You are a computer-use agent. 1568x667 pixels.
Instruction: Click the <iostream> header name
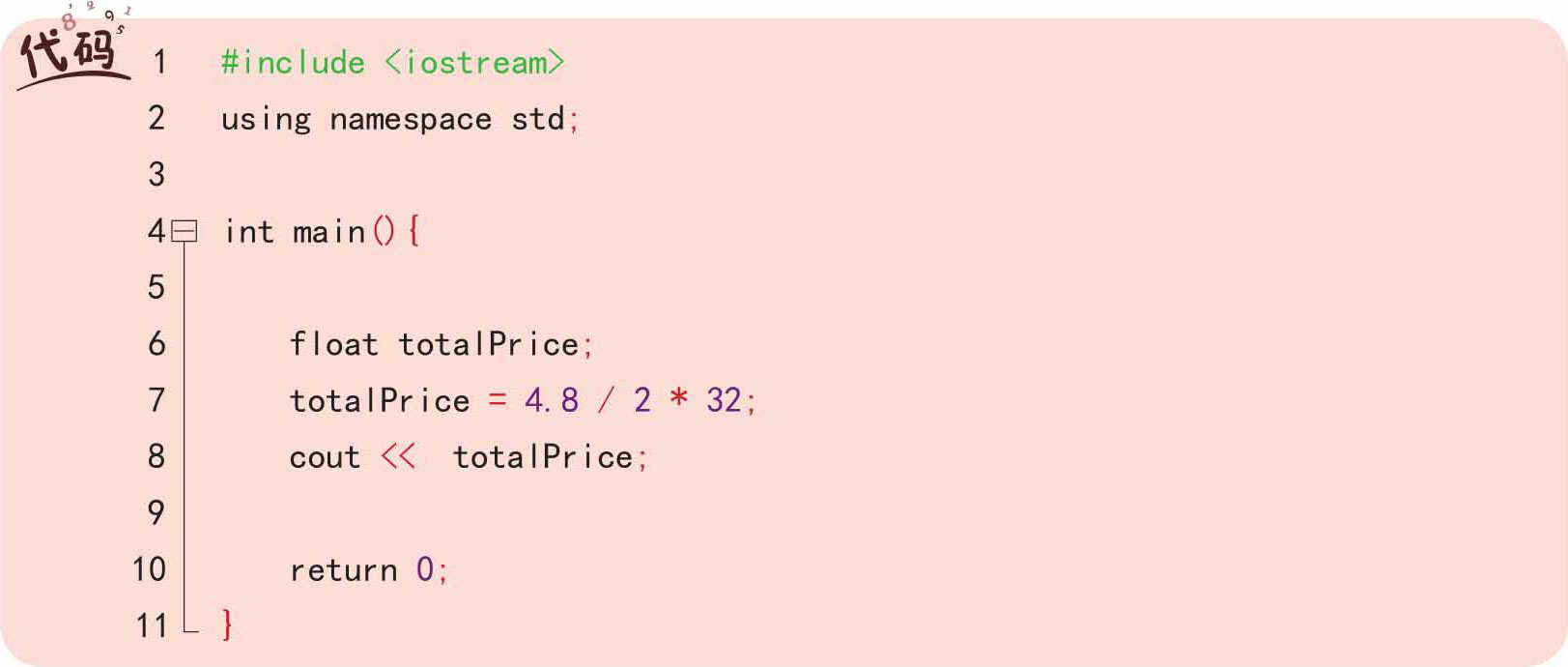click(474, 63)
